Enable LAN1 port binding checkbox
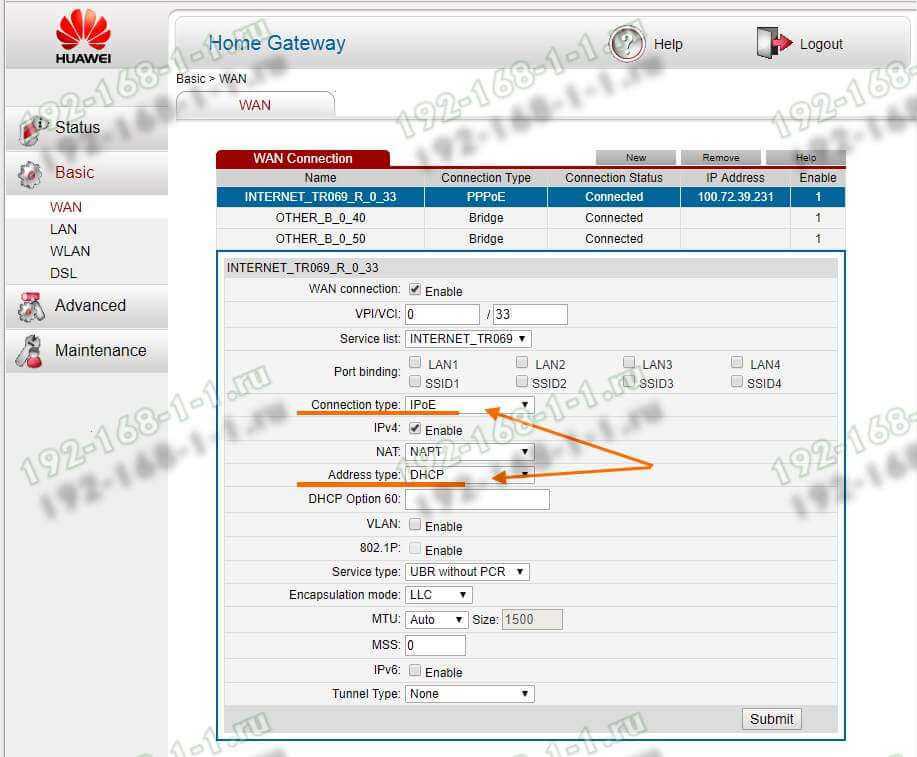This screenshot has width=917, height=757. [415, 364]
